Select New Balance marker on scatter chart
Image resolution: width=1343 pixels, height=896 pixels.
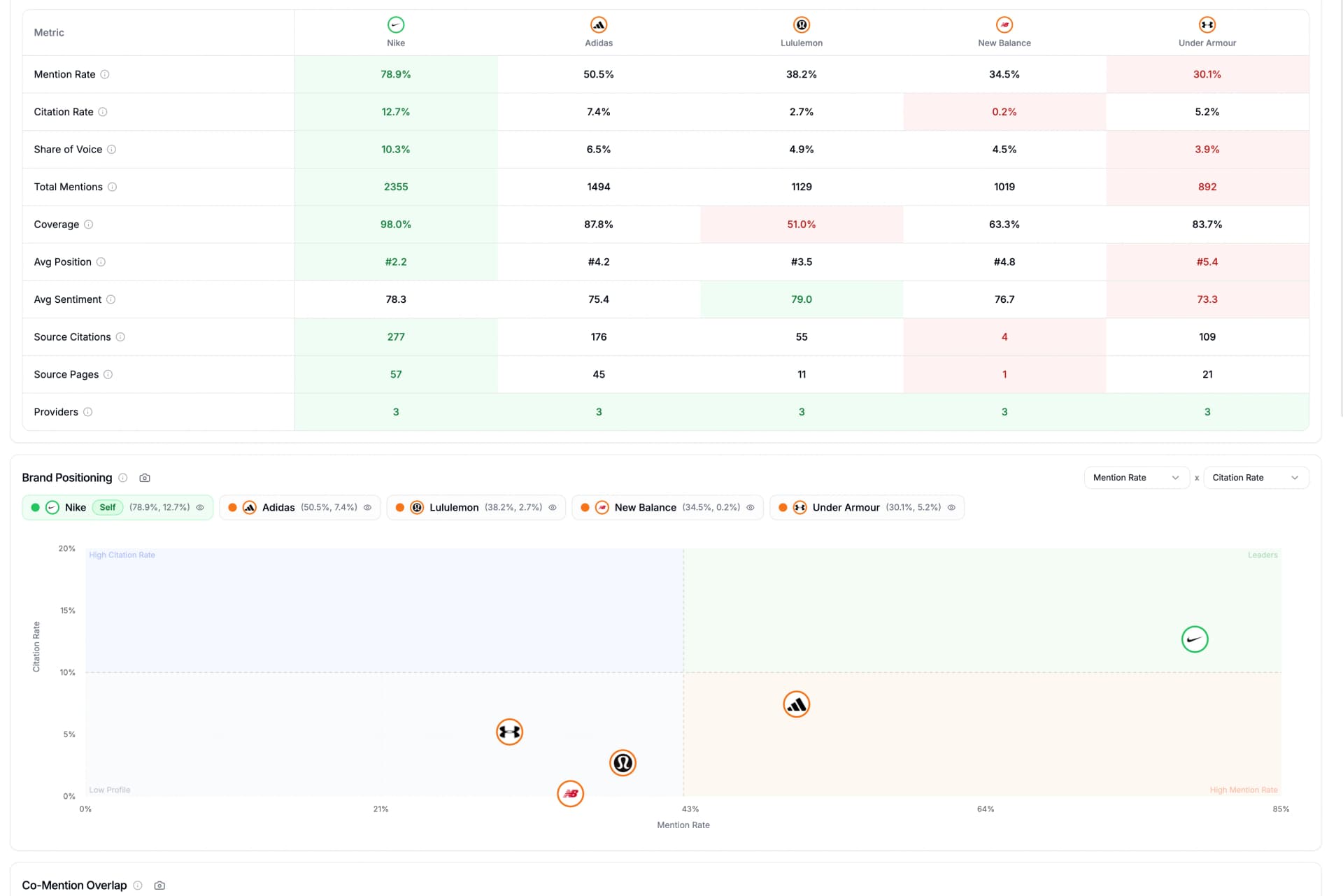click(571, 794)
